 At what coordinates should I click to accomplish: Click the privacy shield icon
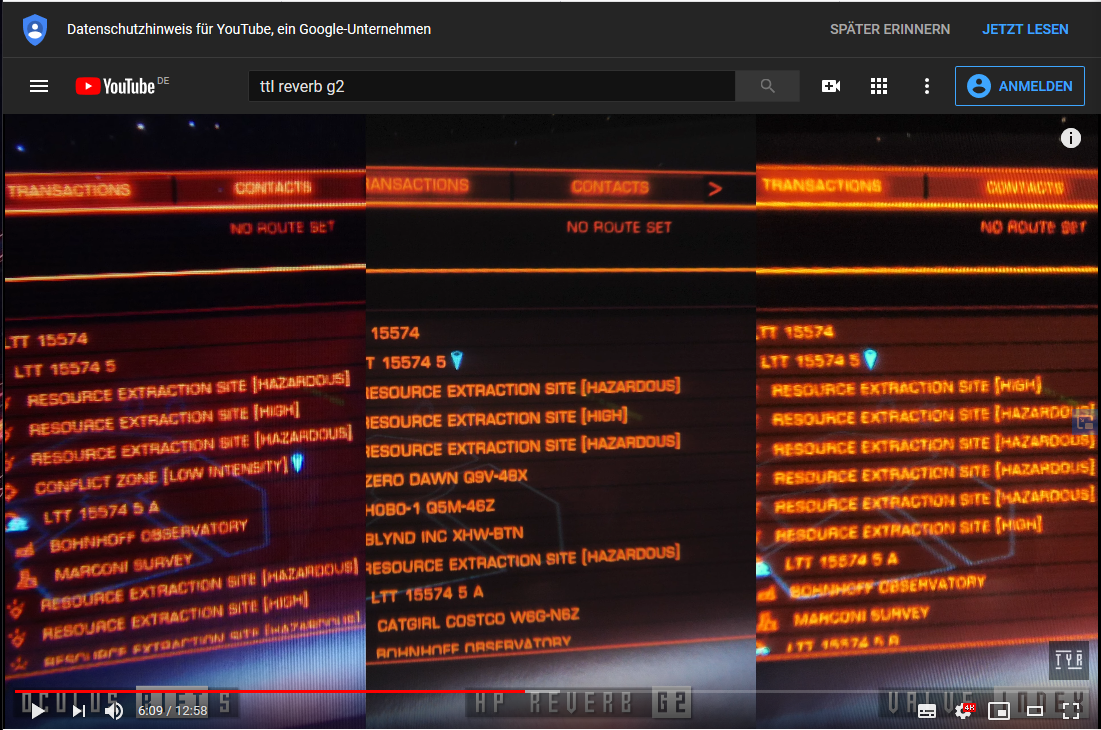[35, 30]
